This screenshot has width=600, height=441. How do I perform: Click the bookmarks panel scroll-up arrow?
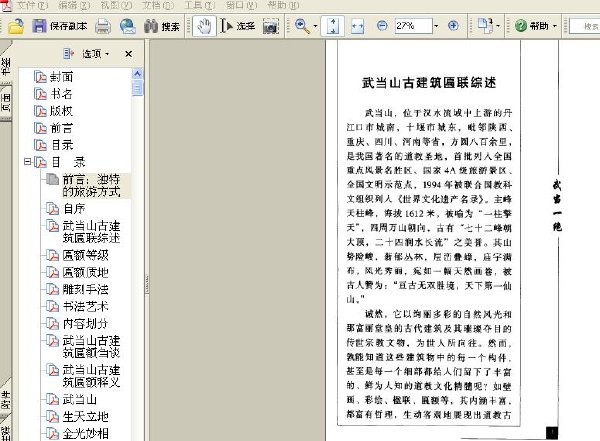pyautogui.click(x=137, y=74)
